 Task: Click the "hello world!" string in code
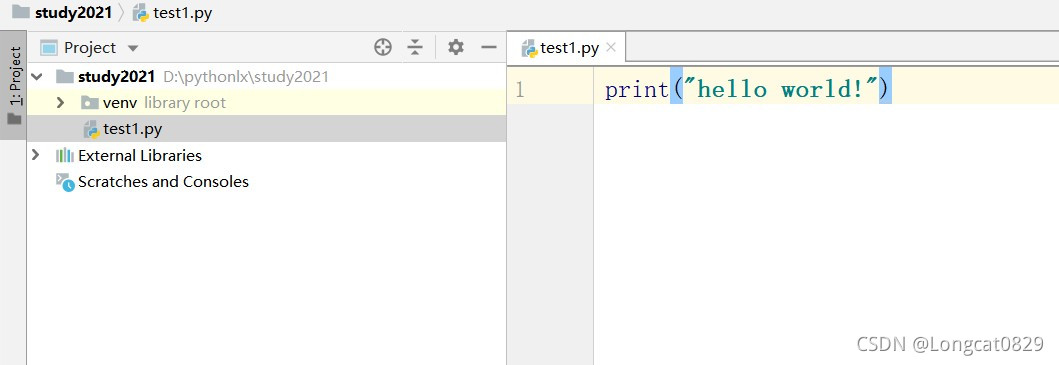[780, 89]
